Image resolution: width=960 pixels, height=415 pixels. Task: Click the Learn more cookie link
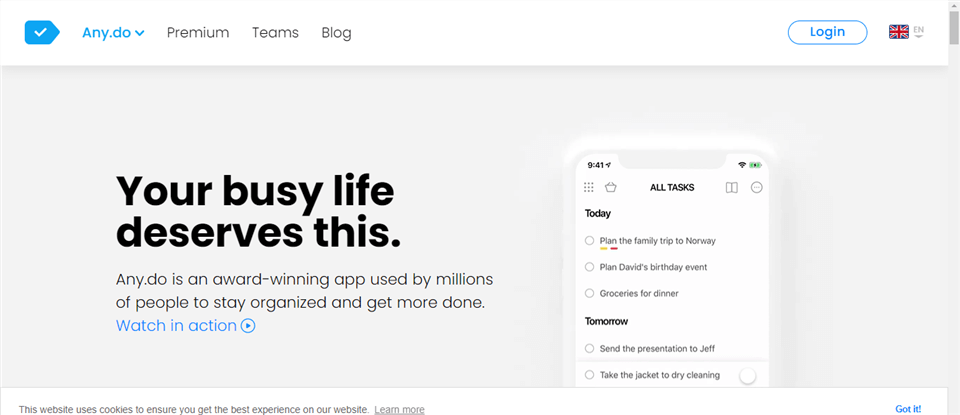click(399, 409)
